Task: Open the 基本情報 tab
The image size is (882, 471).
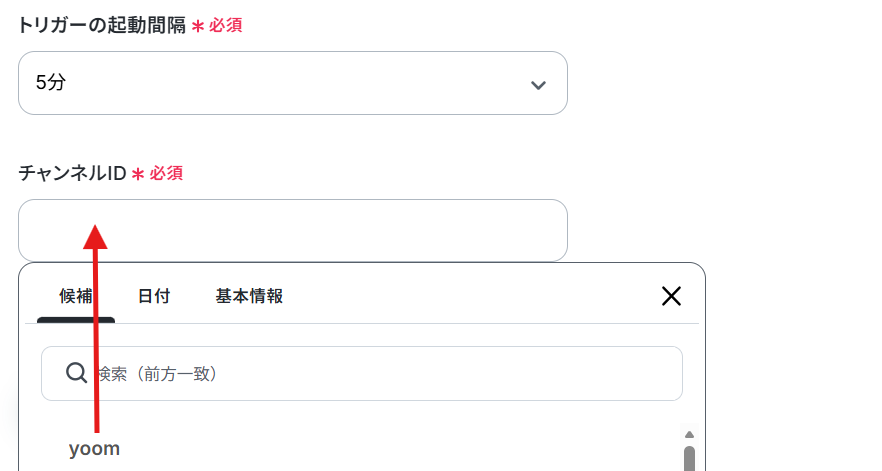Action: coord(249,296)
